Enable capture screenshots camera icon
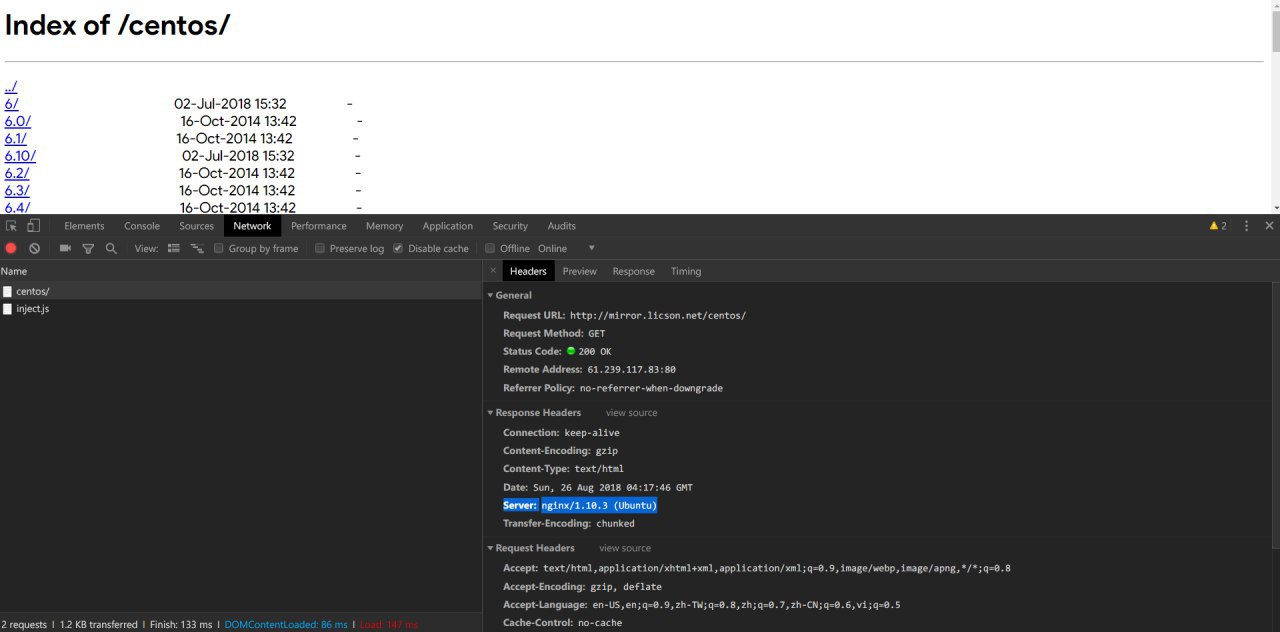This screenshot has height=632, width=1280. point(65,248)
